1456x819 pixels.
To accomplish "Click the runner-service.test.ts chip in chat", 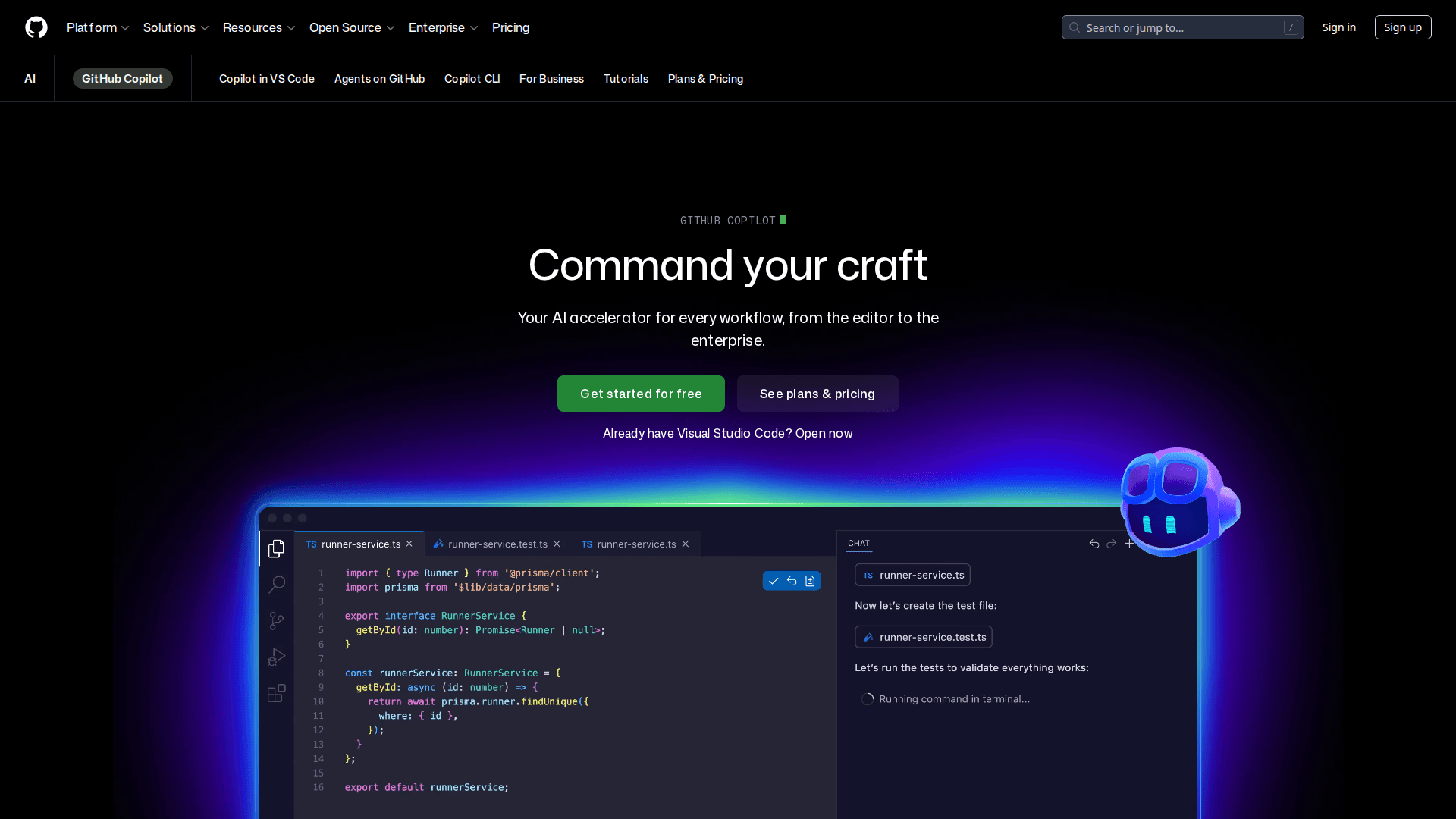I will [x=924, y=637].
